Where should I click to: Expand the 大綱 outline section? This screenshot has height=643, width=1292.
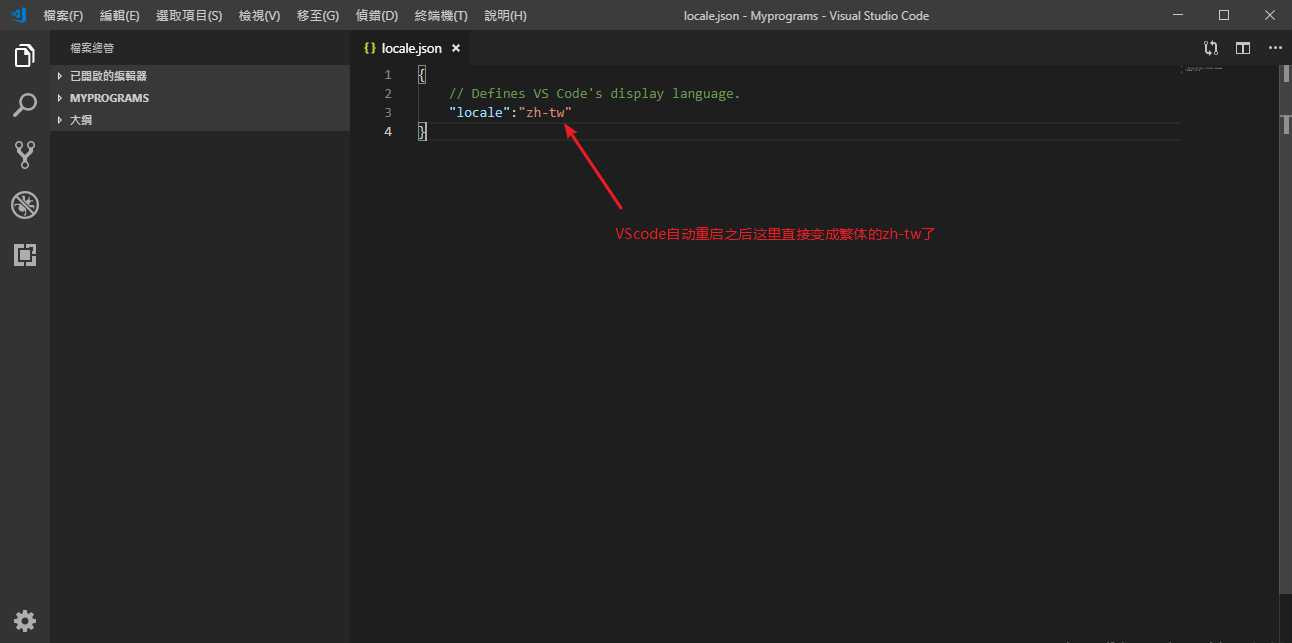tap(200, 120)
